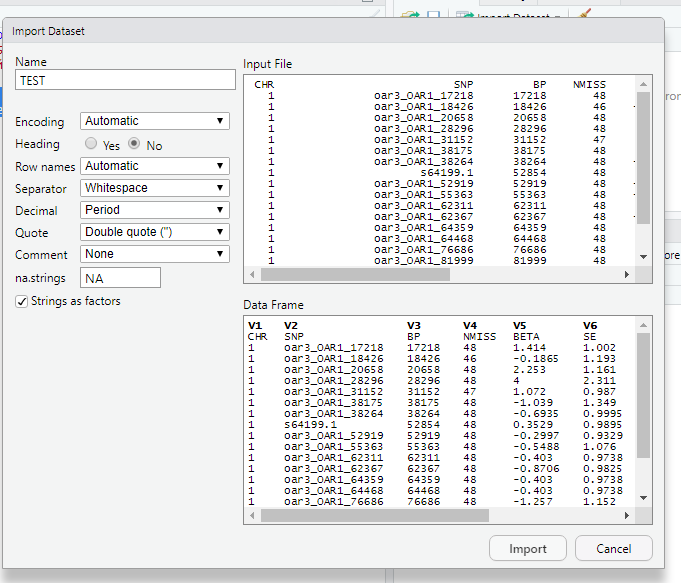
Task: Click the NMISS header in Input File
Action: [589, 84]
